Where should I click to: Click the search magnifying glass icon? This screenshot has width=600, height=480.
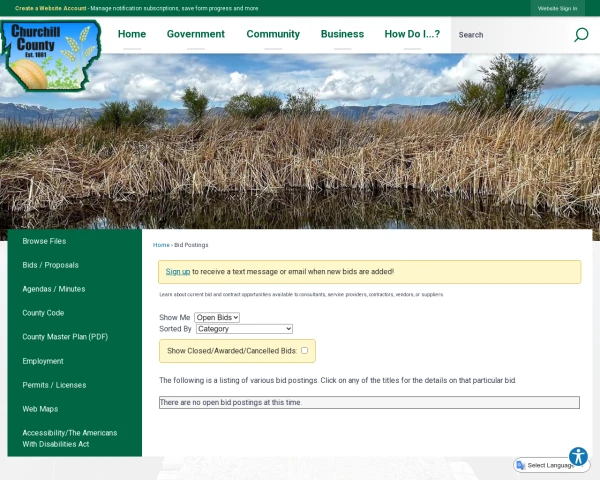[580, 35]
